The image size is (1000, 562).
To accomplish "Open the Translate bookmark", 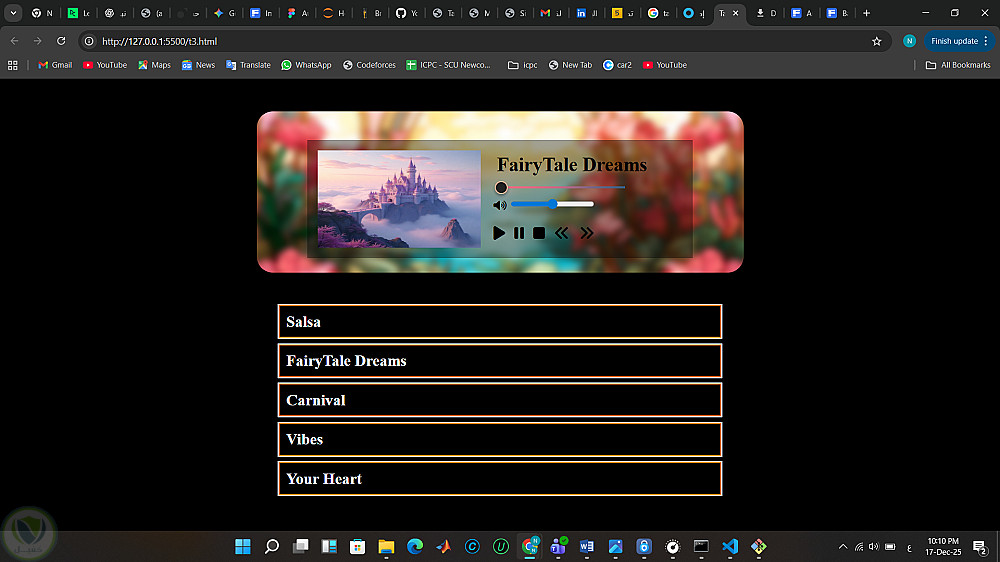I will tap(248, 65).
